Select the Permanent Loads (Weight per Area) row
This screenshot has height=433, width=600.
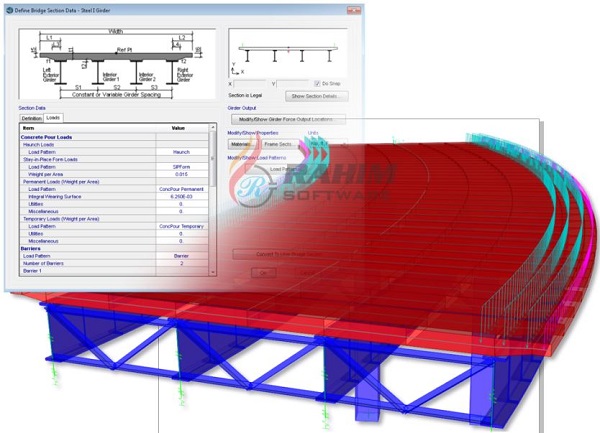(x=114, y=182)
